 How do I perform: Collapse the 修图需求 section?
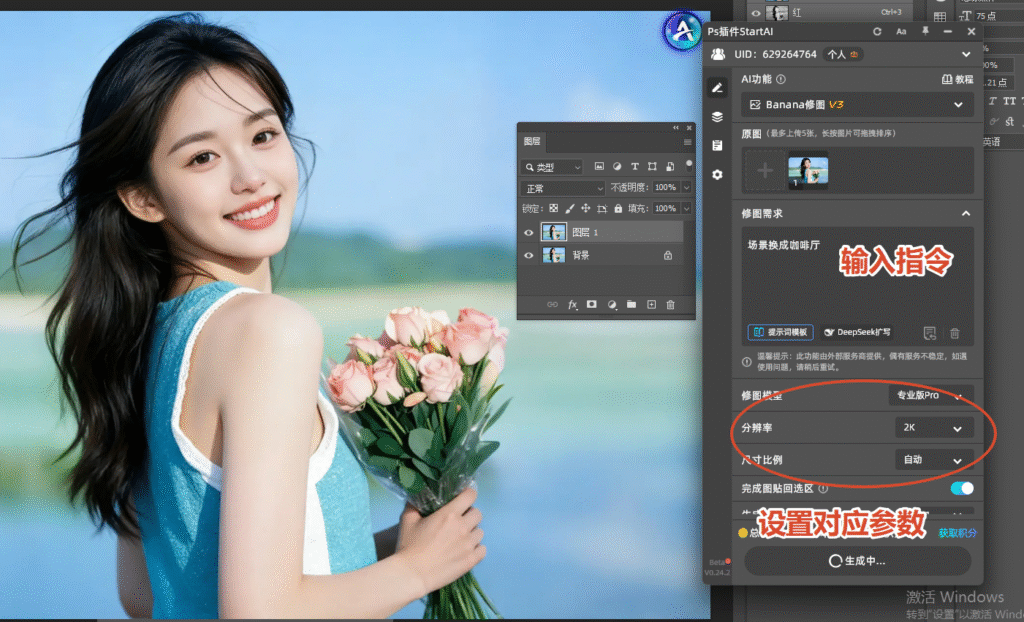click(966, 214)
